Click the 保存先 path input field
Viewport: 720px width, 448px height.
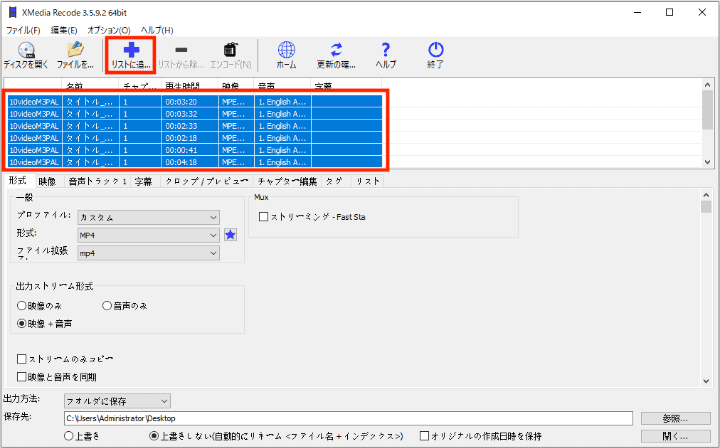[x=348, y=418]
